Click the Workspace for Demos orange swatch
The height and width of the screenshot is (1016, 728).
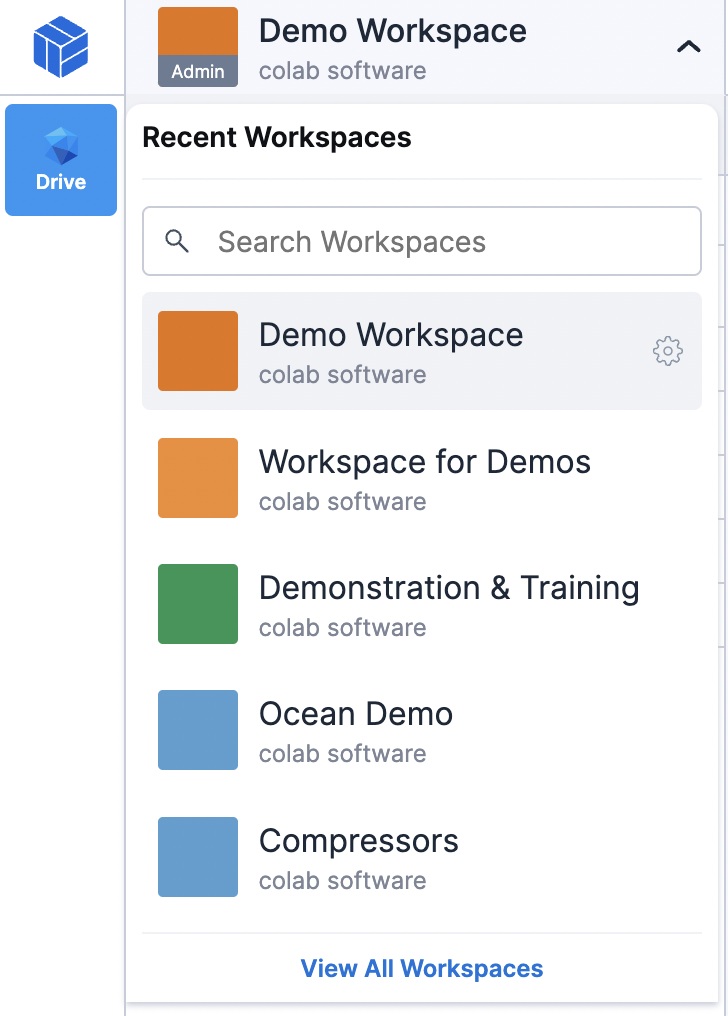[x=198, y=478]
